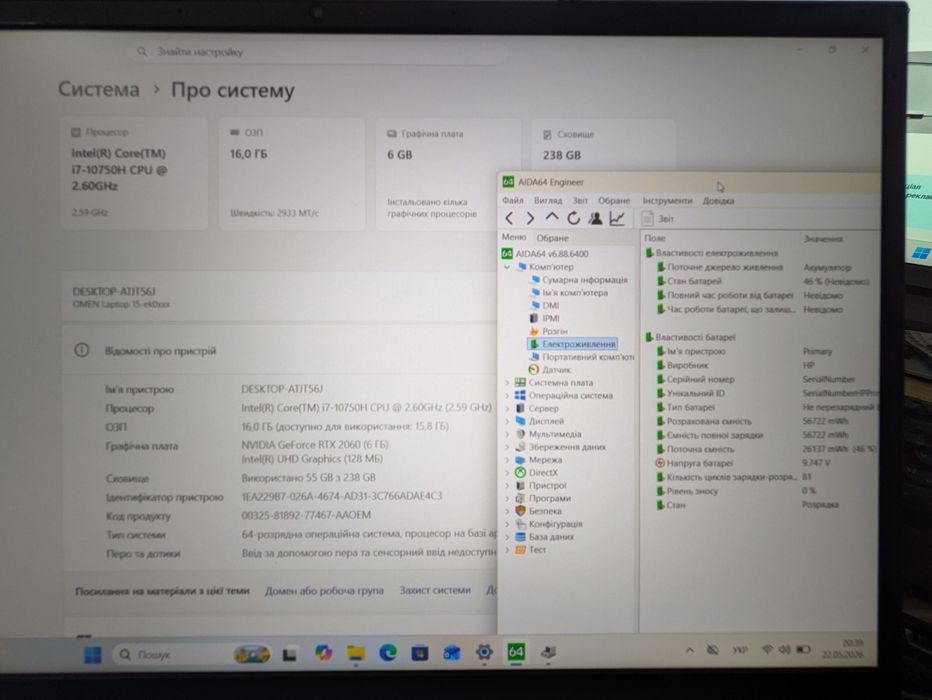The width and height of the screenshot is (932, 700).
Task: Expand the Операційна система node
Action: [x=507, y=396]
